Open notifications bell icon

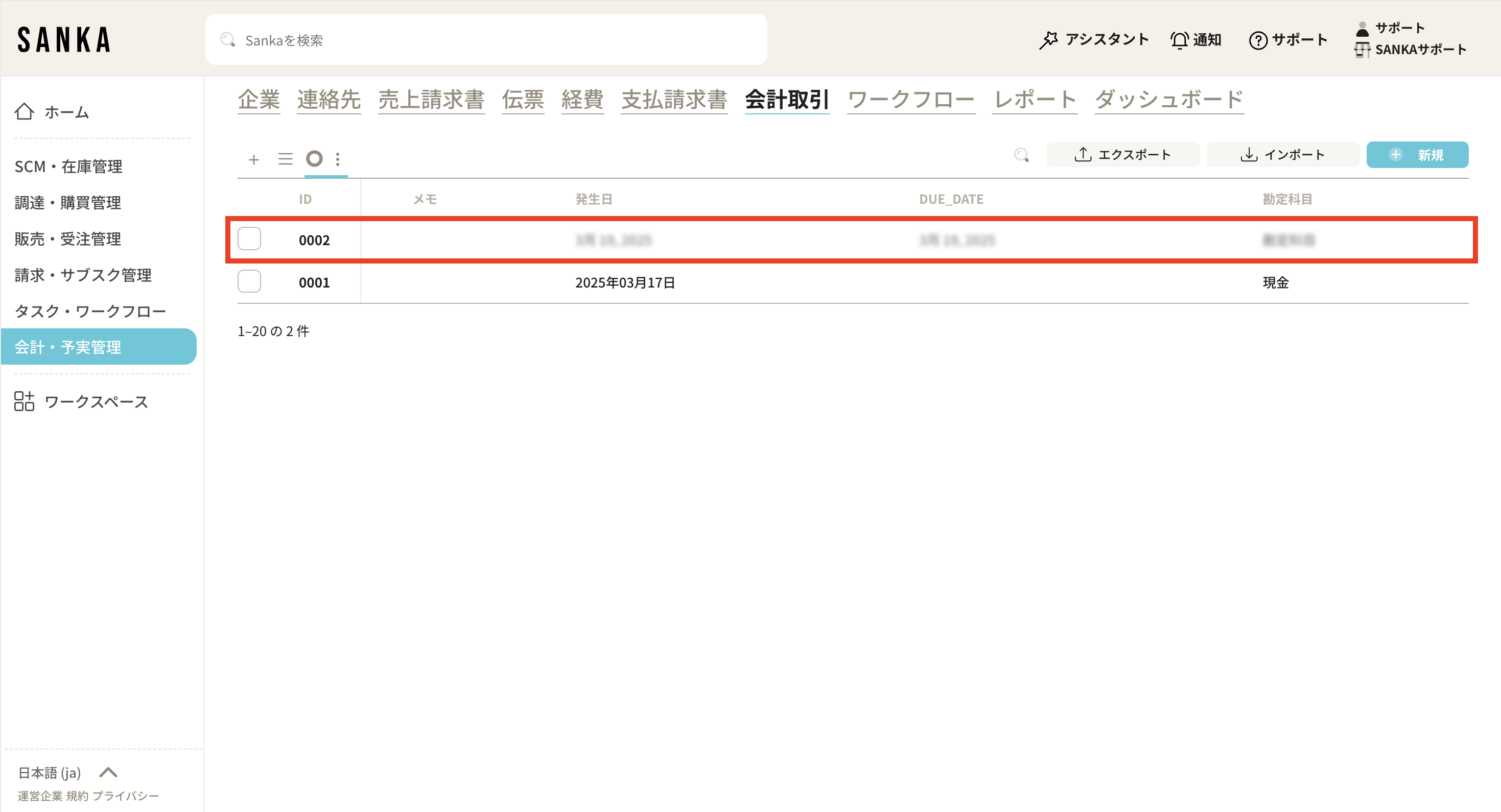[x=1179, y=40]
